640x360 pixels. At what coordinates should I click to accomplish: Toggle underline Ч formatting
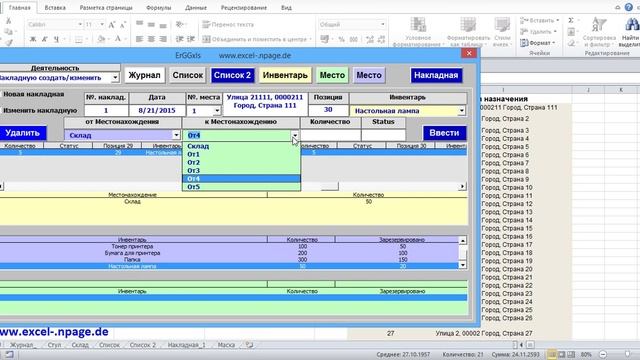(56, 39)
